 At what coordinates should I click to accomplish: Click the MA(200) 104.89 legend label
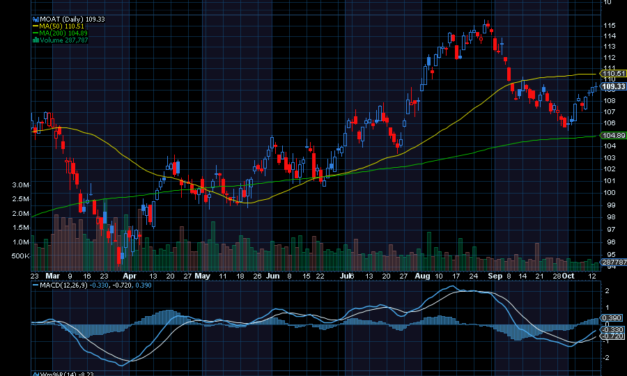pyautogui.click(x=63, y=33)
